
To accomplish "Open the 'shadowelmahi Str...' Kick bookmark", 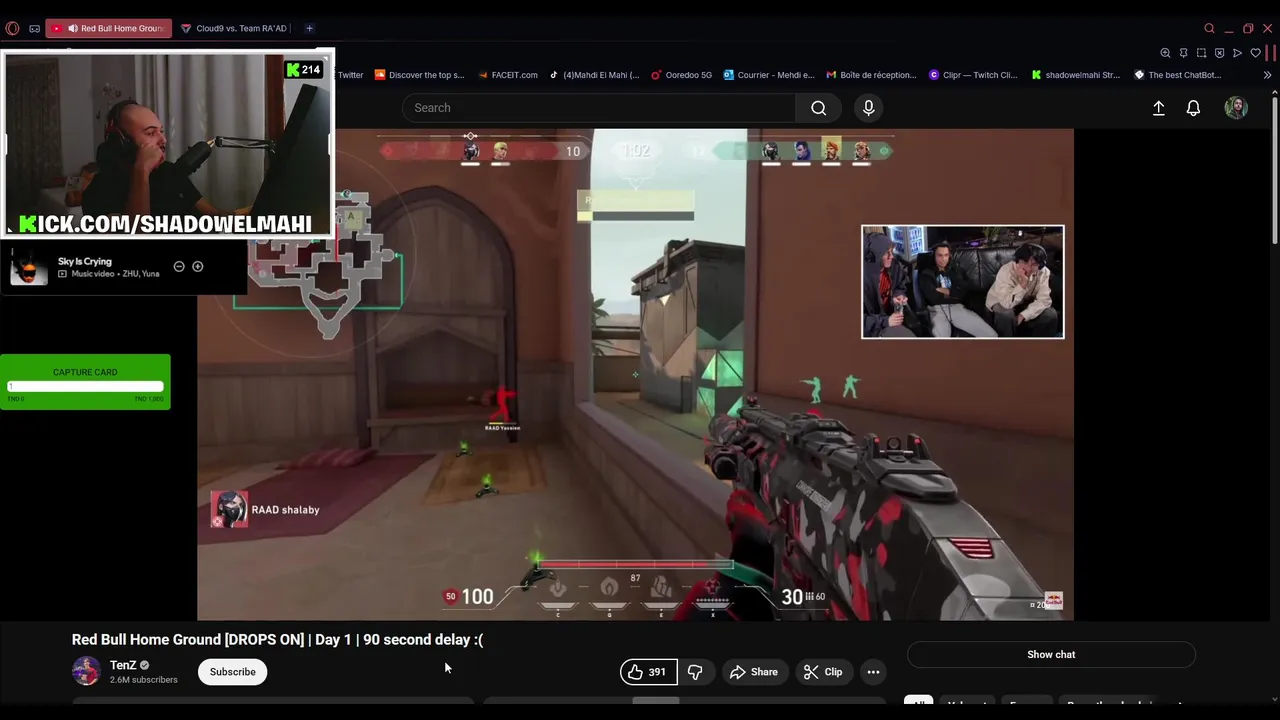I will pos(1076,75).
